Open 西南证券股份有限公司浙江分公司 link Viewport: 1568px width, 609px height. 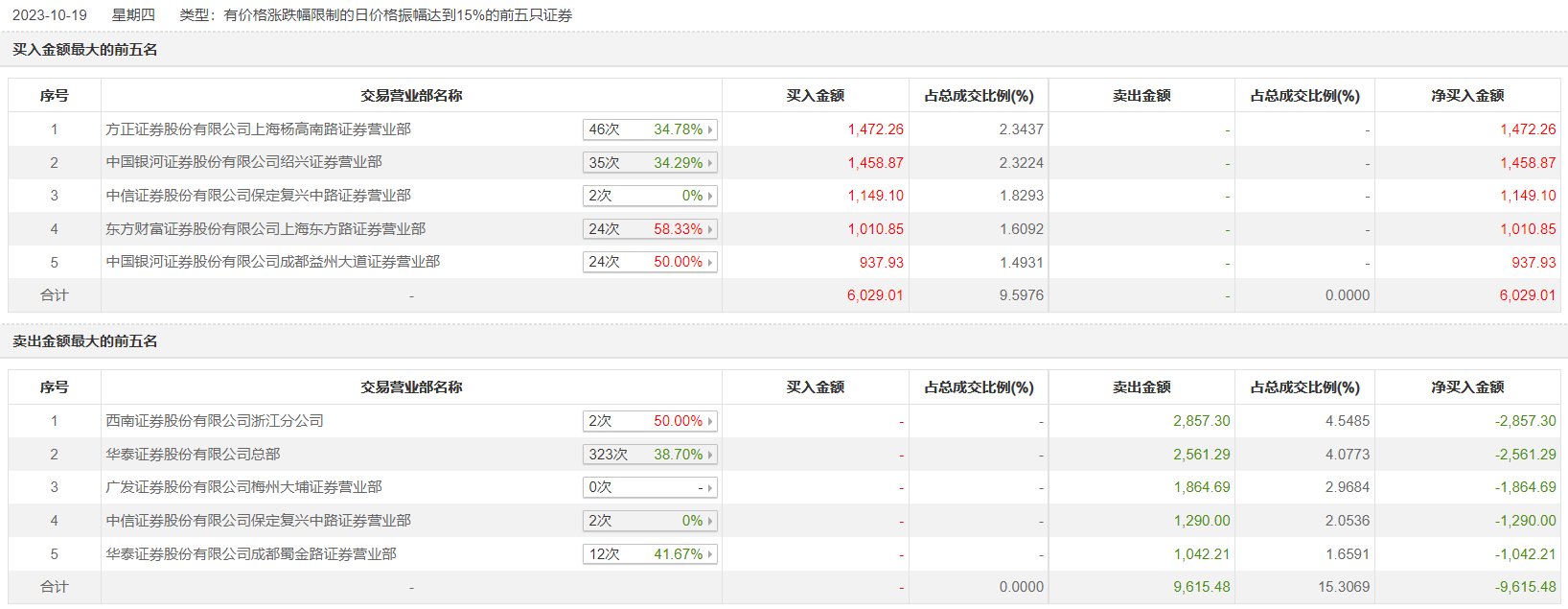coord(215,421)
